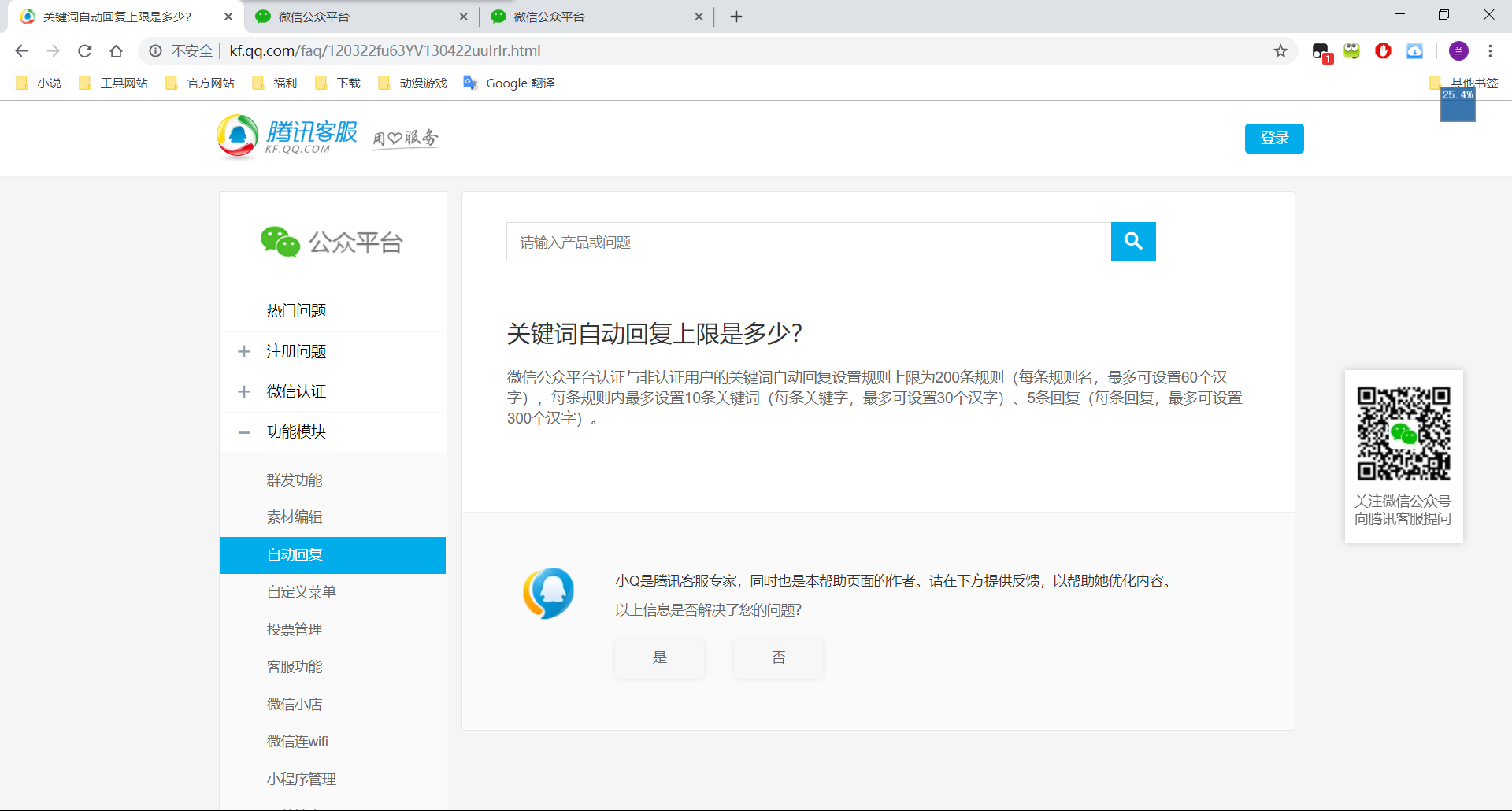Open the extension with red badge 1
Image resolution: width=1512 pixels, height=811 pixels.
click(x=1321, y=52)
